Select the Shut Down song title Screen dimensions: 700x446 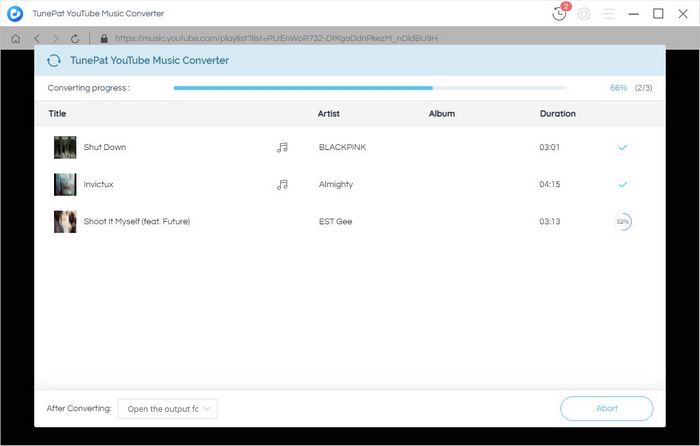pos(105,147)
